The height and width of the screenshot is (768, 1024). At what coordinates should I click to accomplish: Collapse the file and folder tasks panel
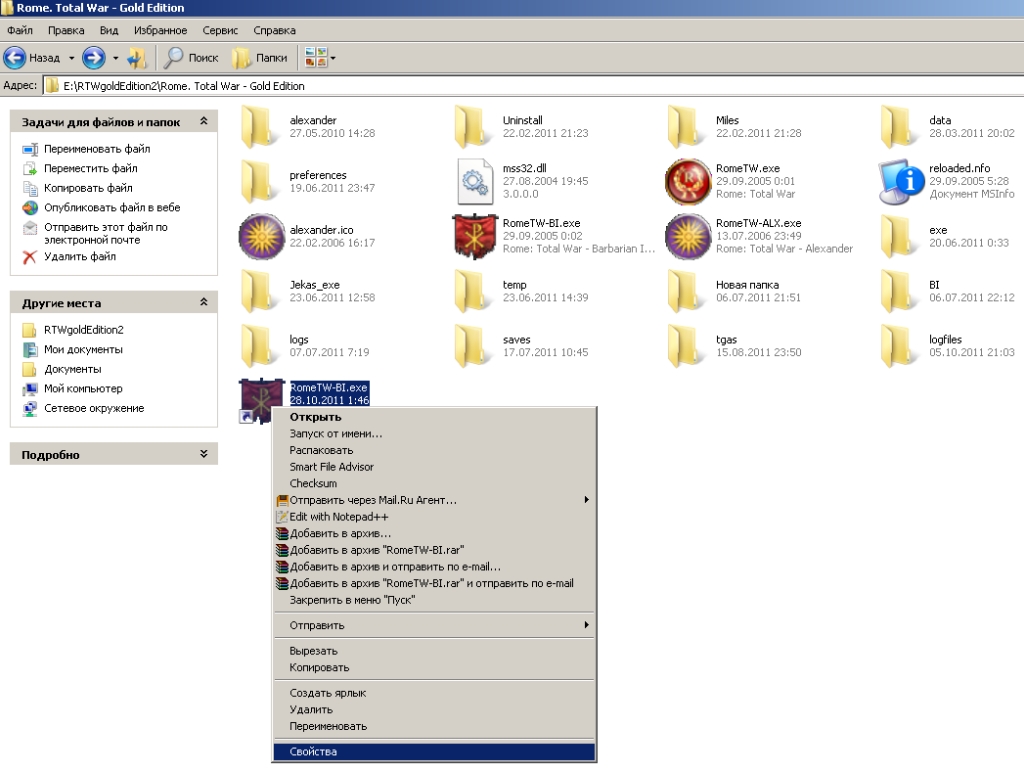204,122
